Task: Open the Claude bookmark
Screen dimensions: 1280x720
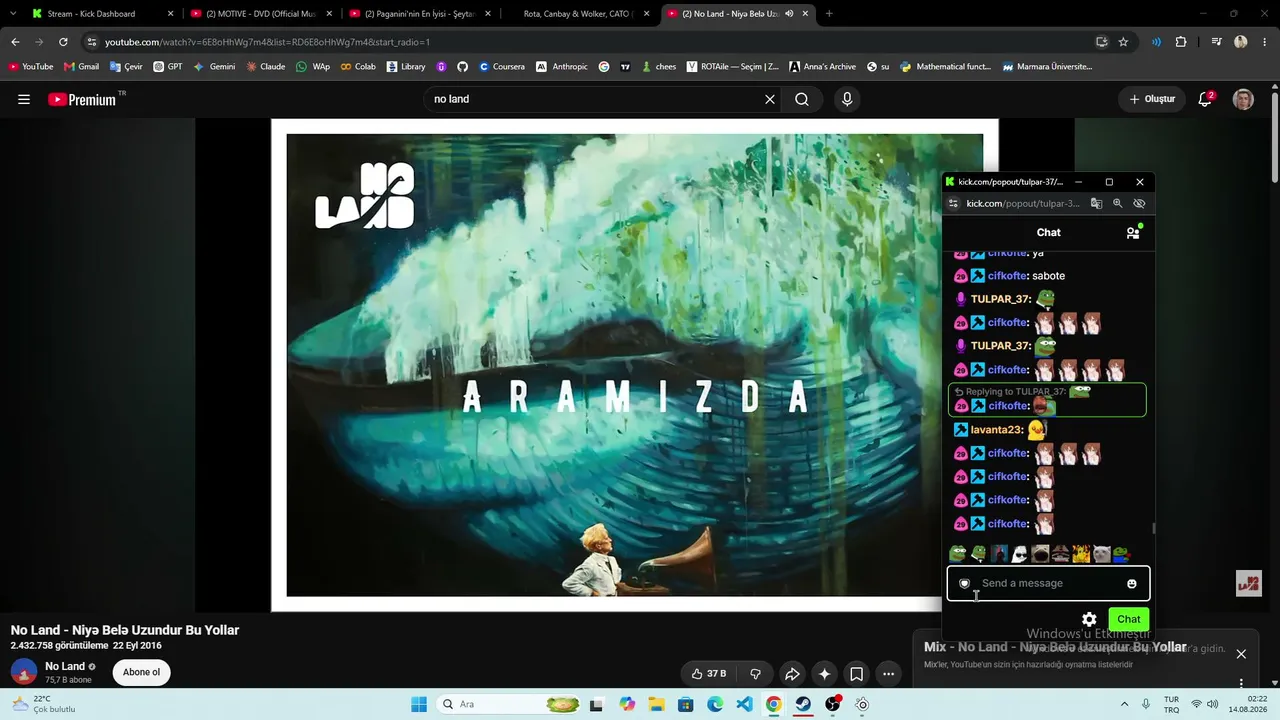Action: [265, 66]
